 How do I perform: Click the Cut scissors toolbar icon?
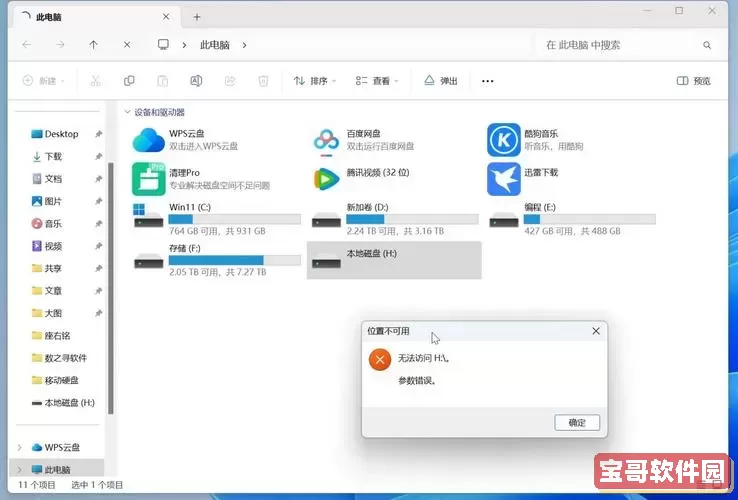(x=96, y=81)
